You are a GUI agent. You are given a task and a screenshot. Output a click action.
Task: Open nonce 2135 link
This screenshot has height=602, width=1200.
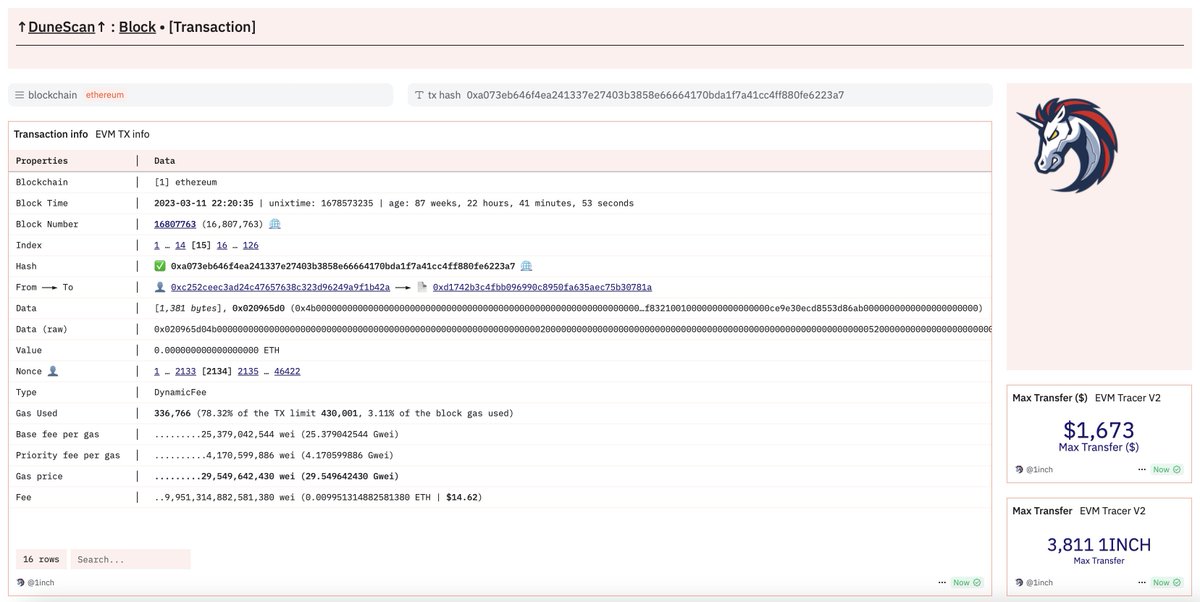coord(248,371)
